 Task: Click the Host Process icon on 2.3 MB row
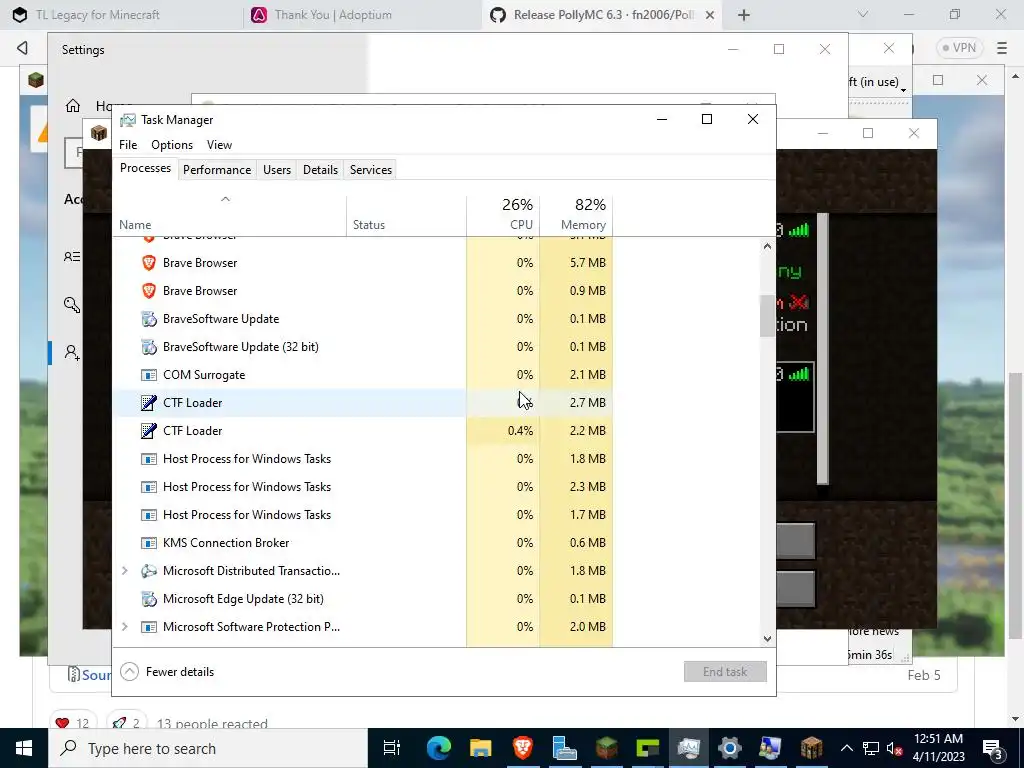[149, 487]
